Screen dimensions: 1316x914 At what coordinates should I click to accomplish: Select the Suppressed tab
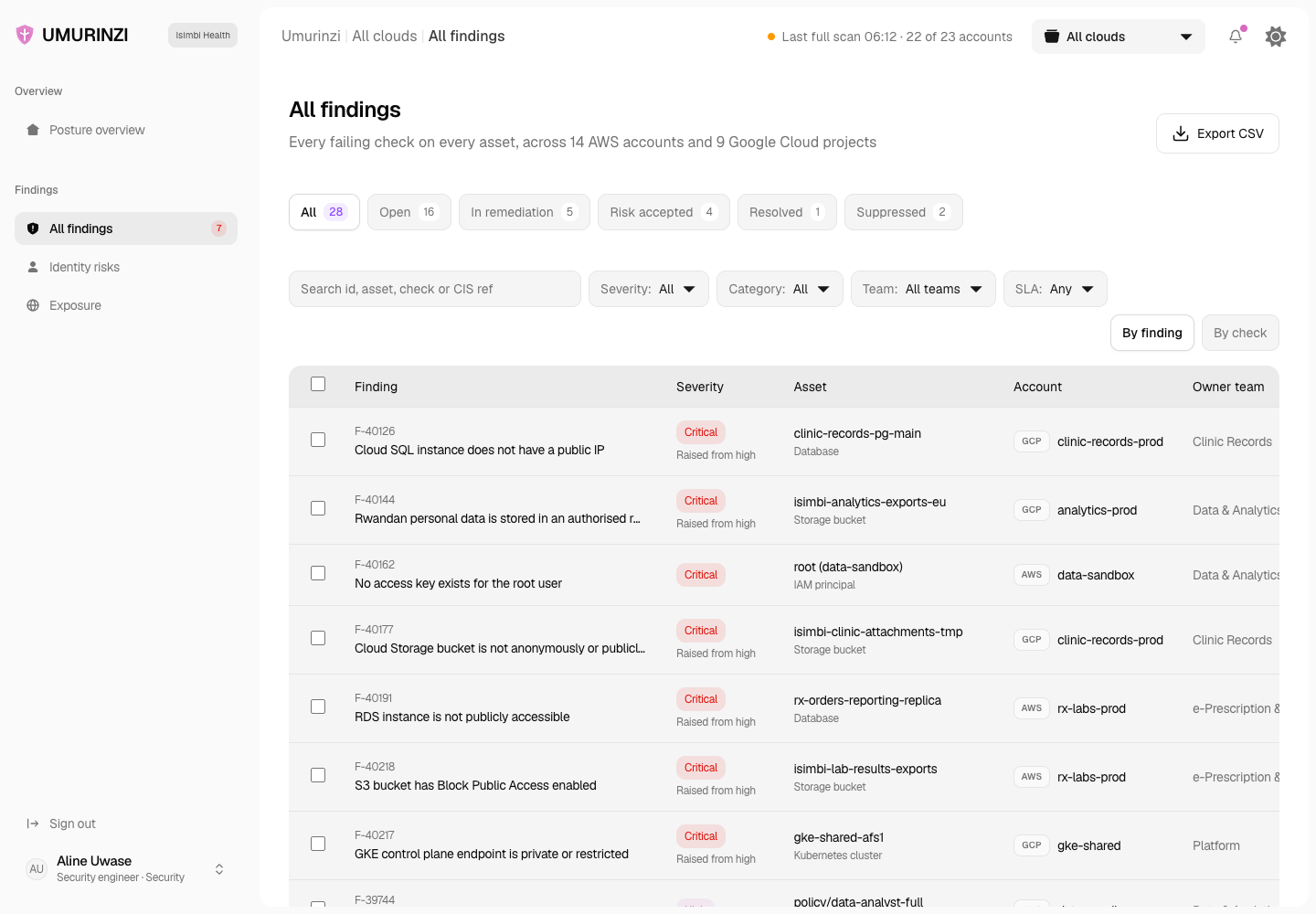point(904,212)
